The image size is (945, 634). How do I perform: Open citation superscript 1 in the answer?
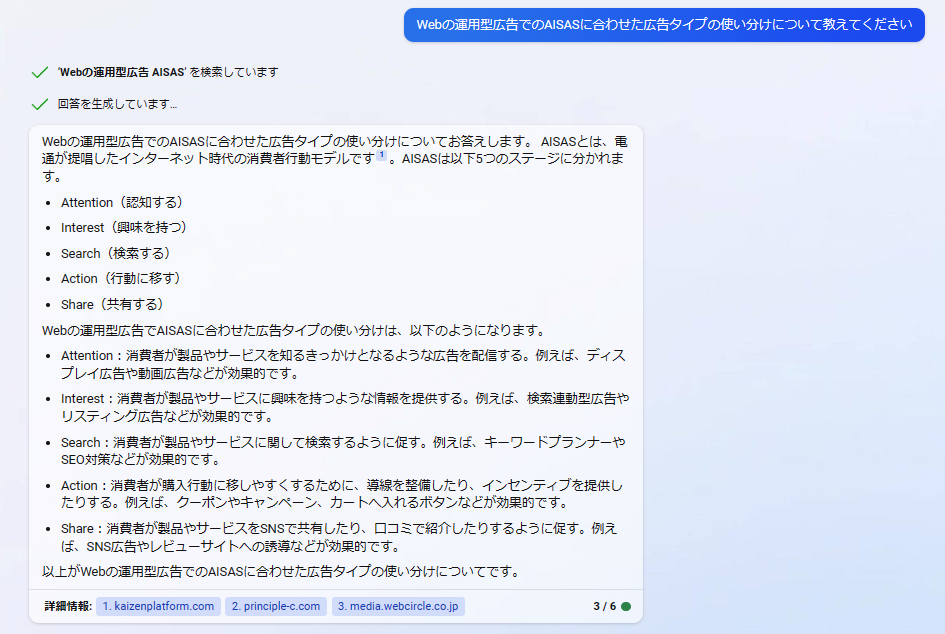point(381,156)
